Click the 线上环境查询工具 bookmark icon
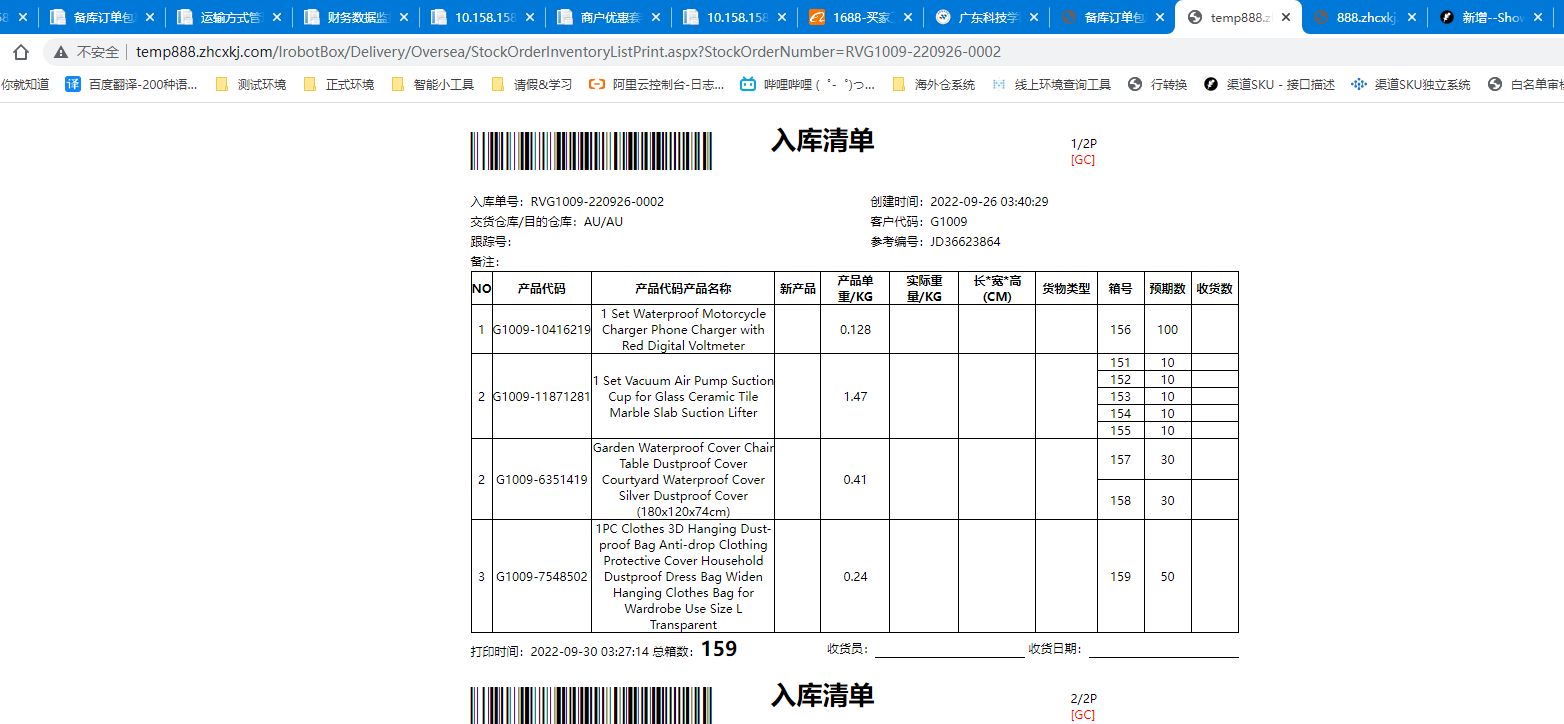Screen dimensions: 1564x724 coord(999,84)
